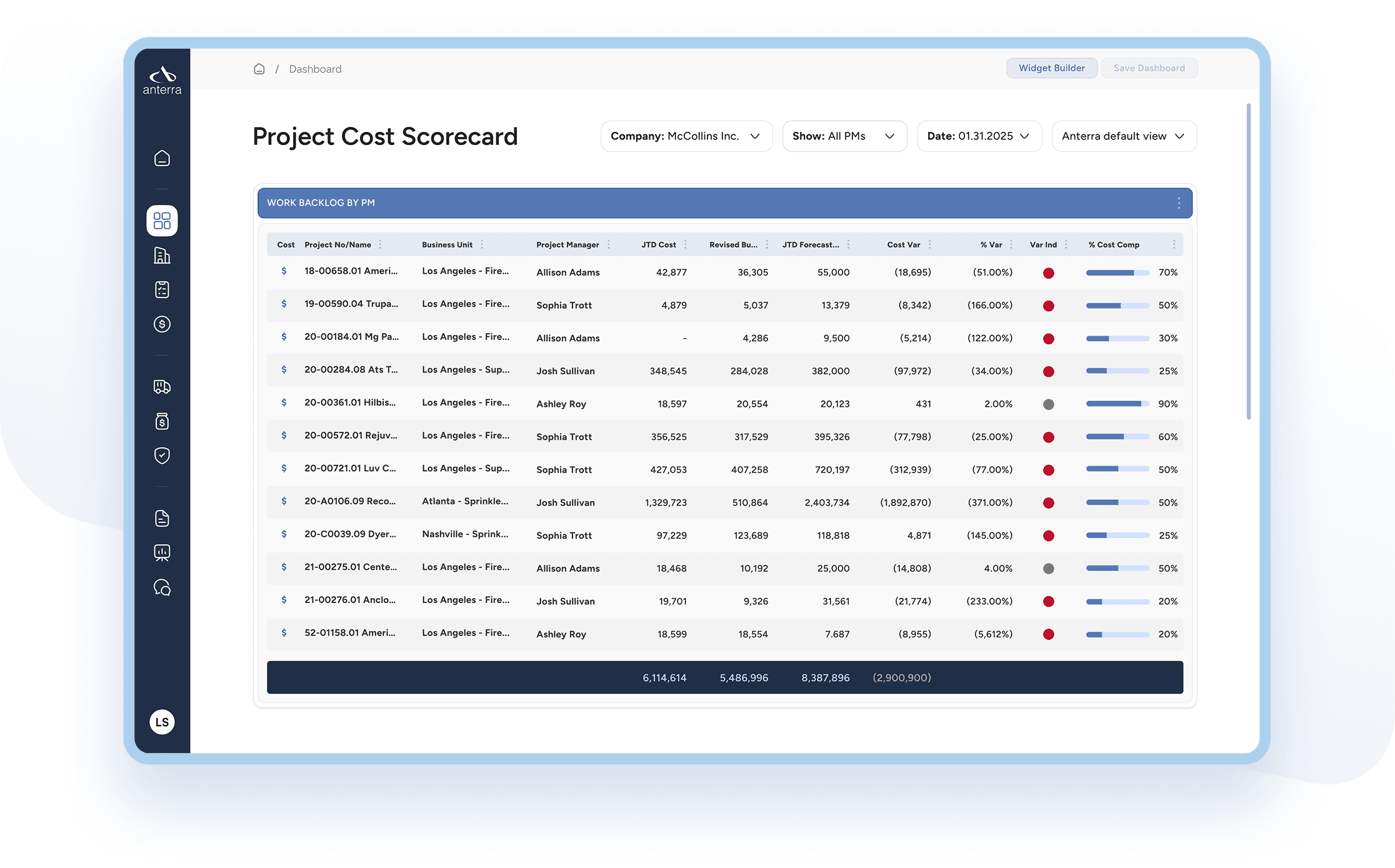Open the chat bubble sidebar icon

[162, 587]
